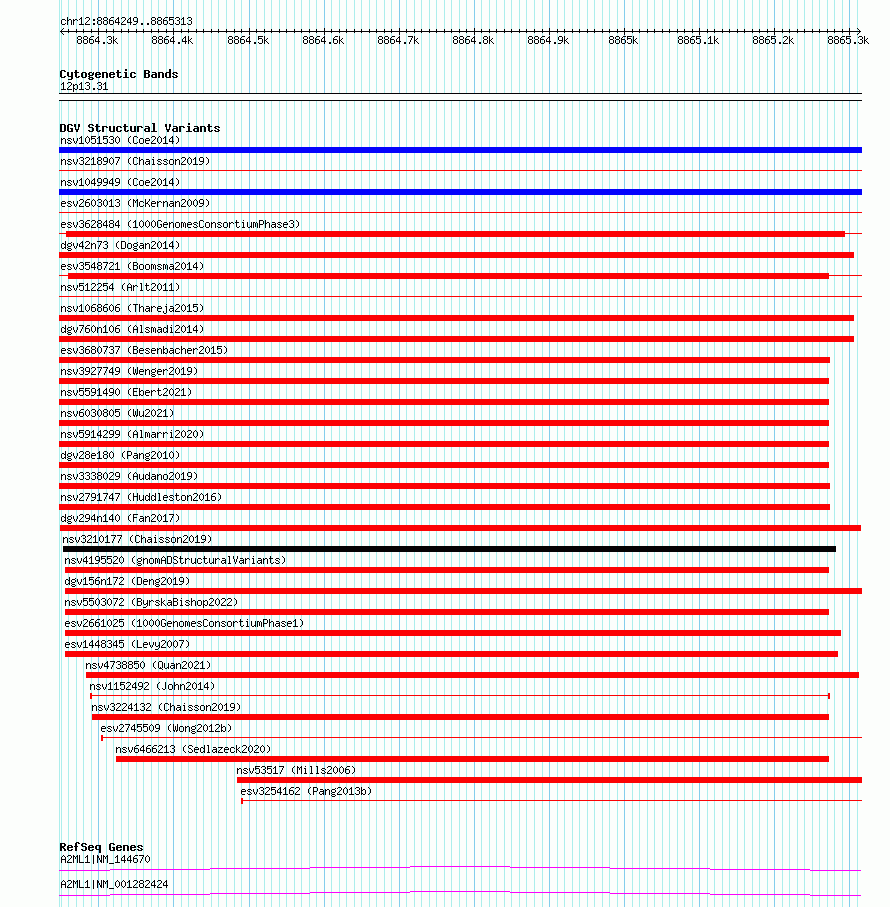Select dgv28e180 (Pang2010) label
Screen dimensions: 890x907
[x=120, y=456]
